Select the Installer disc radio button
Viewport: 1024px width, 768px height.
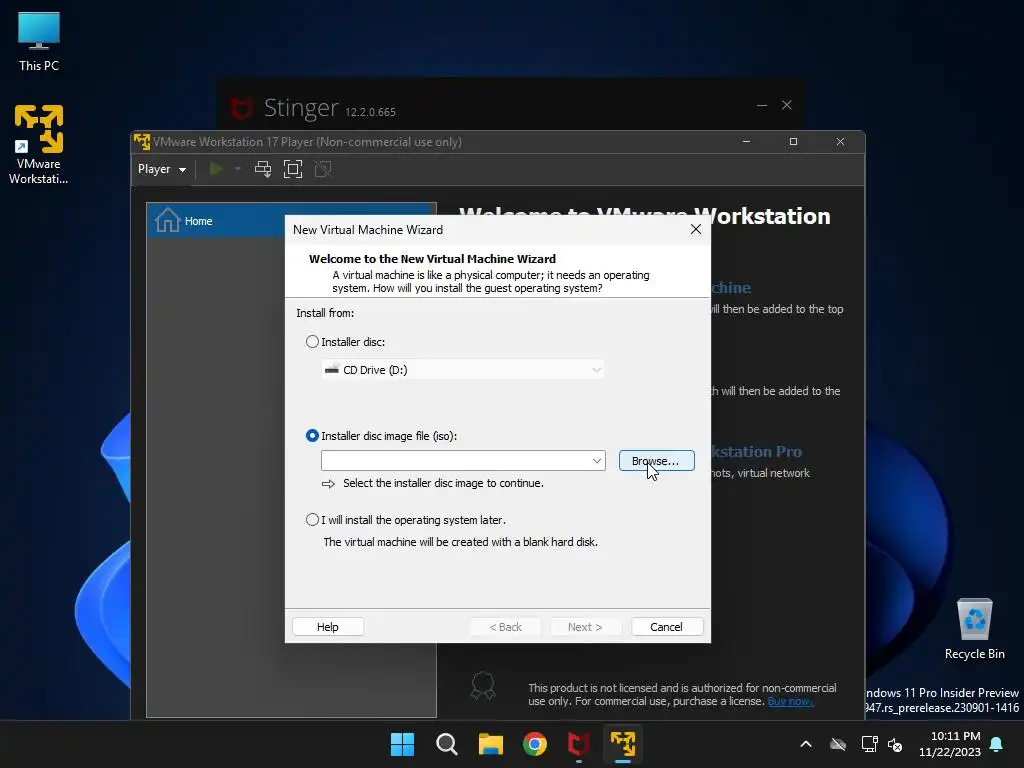(312, 342)
